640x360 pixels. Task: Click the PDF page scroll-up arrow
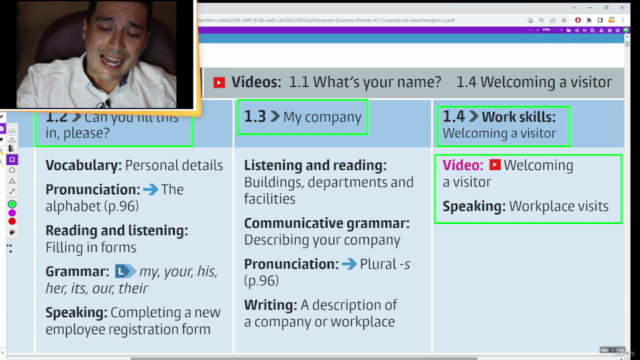(627, 37)
